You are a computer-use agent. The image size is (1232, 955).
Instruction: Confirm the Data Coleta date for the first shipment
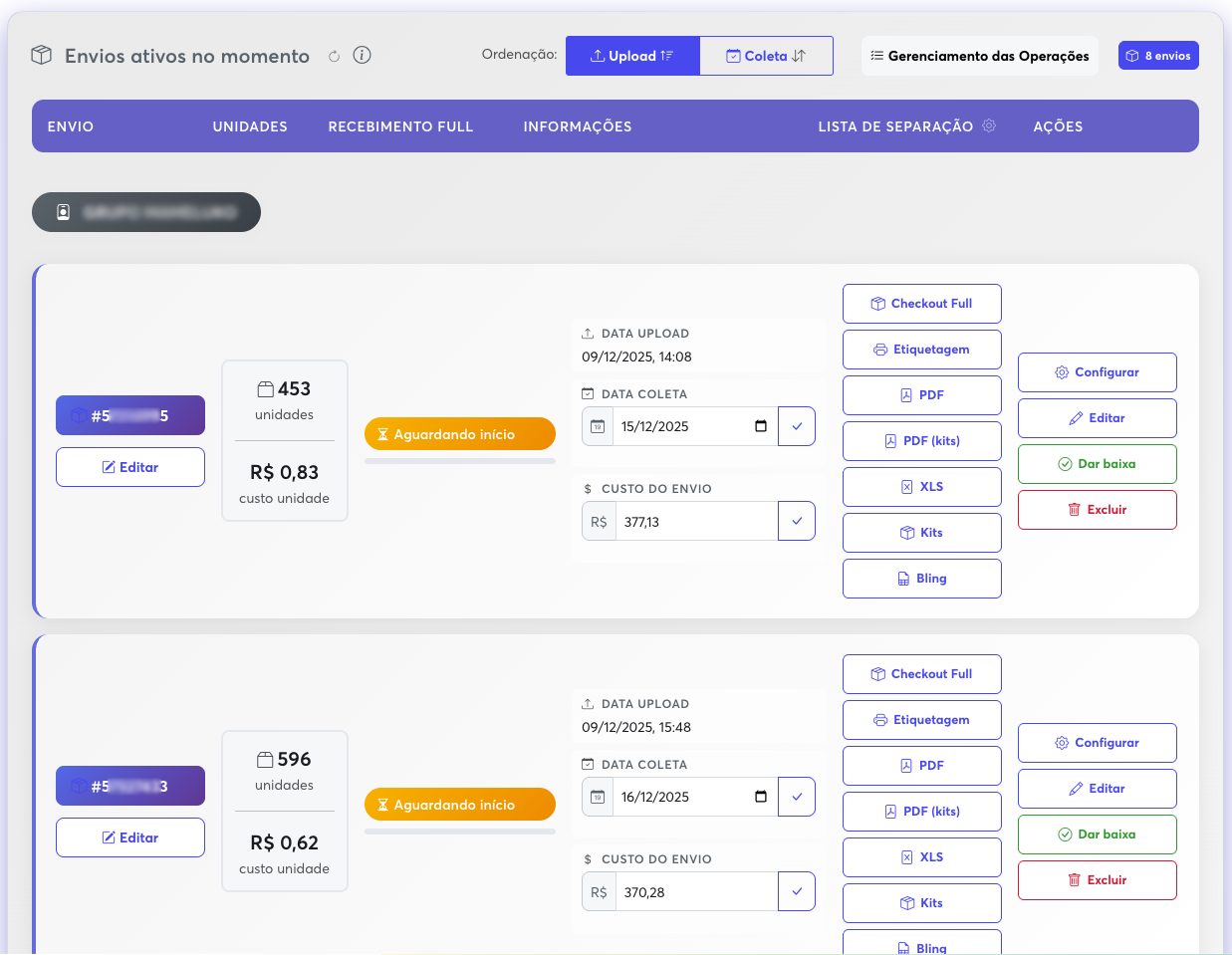tap(796, 425)
